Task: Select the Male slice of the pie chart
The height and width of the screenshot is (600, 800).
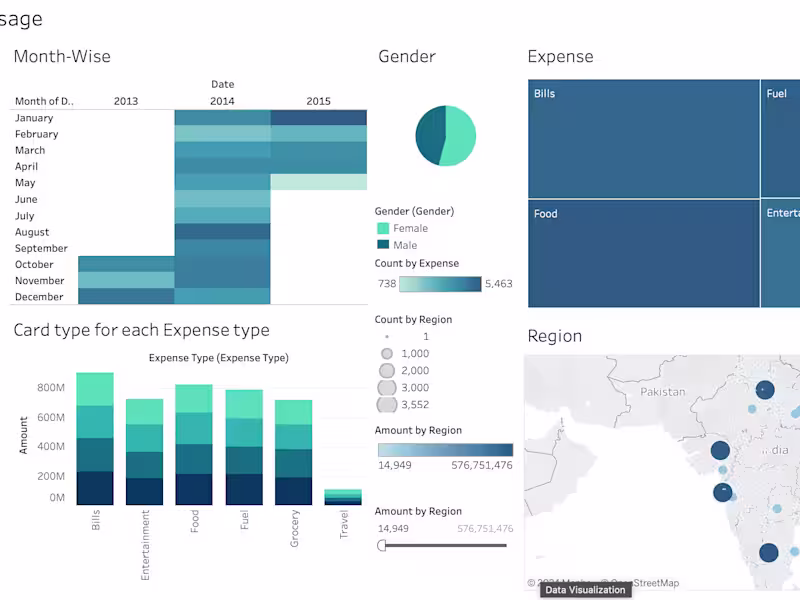Action: pyautogui.click(x=429, y=136)
